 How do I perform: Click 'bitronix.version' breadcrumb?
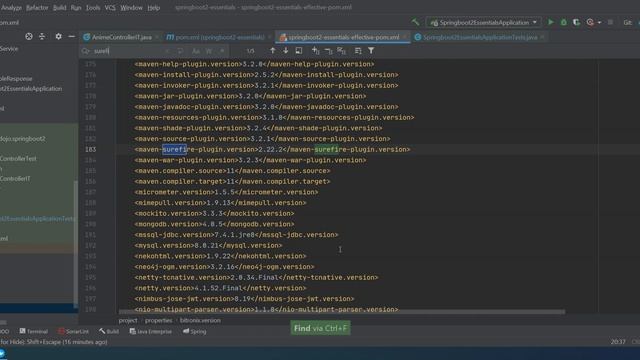click(200, 320)
